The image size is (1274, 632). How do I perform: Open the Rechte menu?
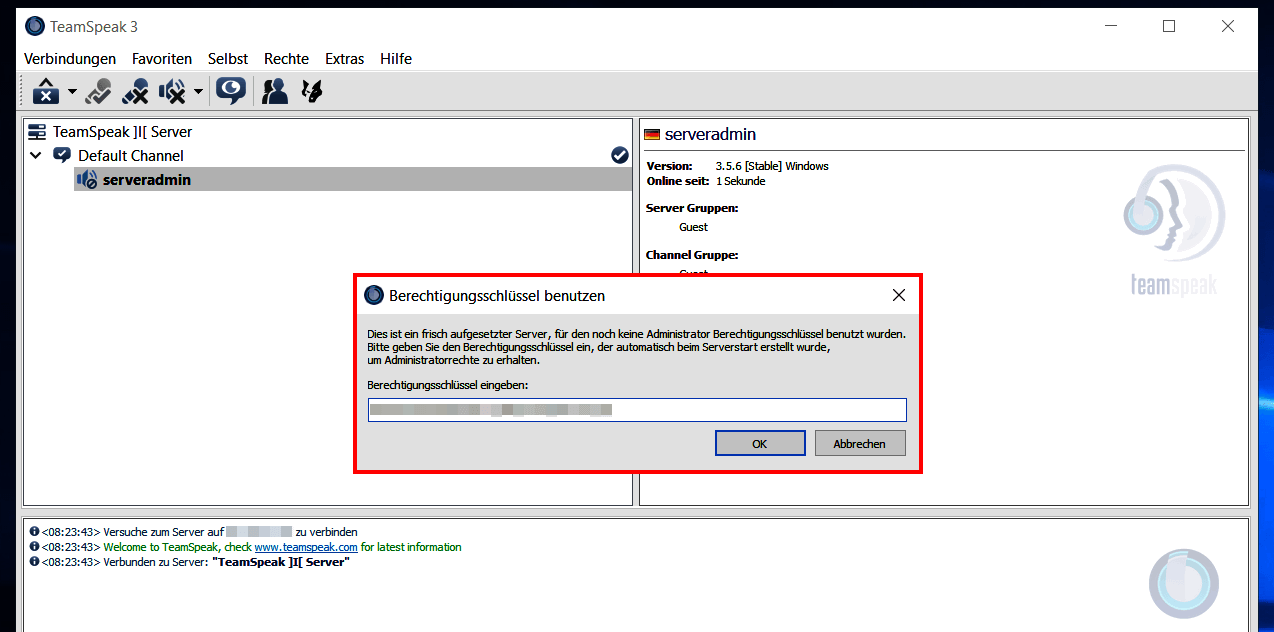286,58
